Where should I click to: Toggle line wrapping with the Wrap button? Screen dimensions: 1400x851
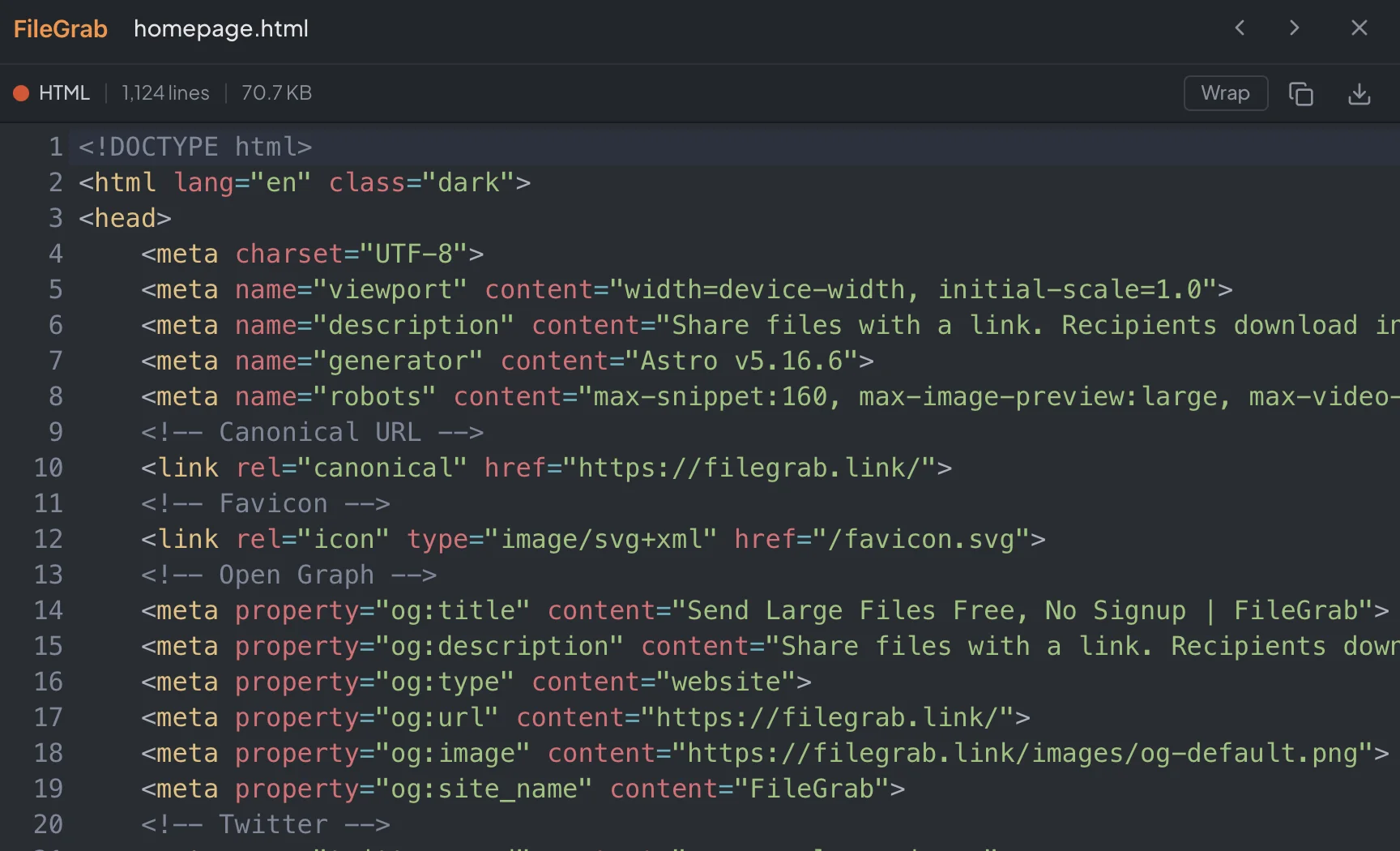(1225, 93)
